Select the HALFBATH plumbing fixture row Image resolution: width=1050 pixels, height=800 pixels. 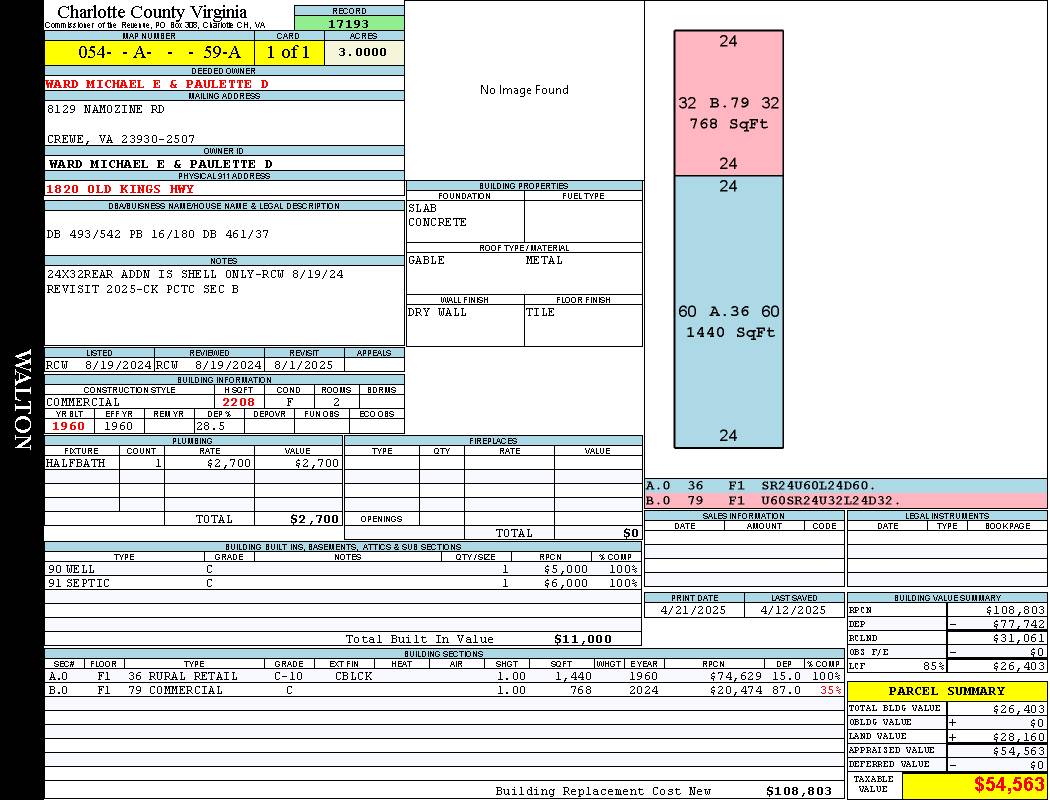tap(193, 463)
